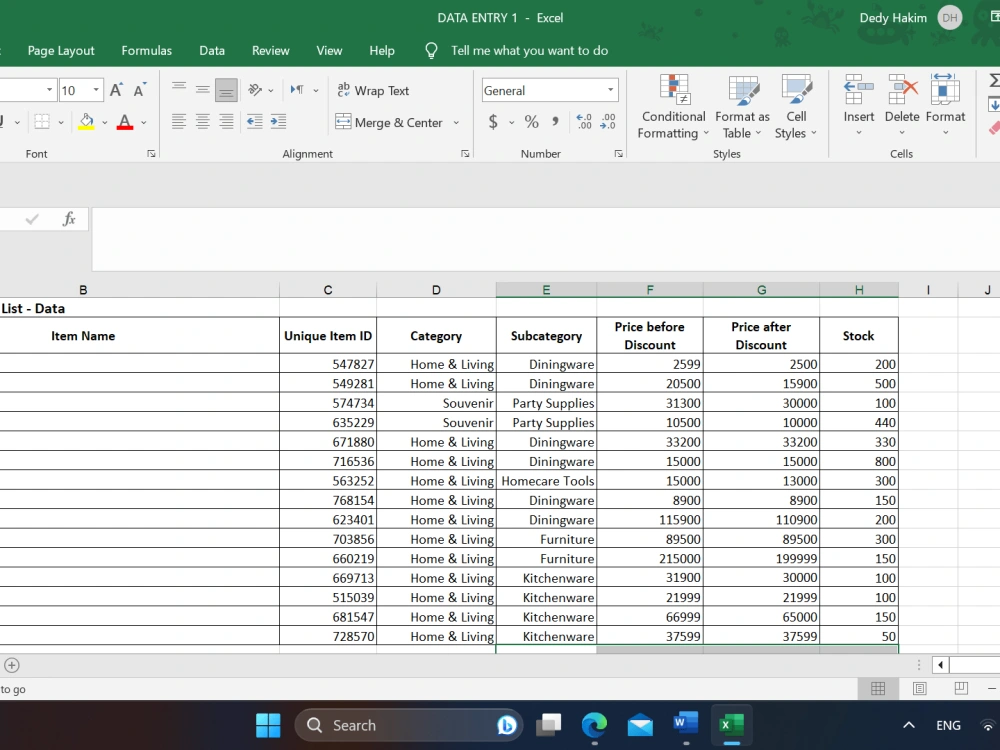Screen dimensions: 1000x750
Task: Toggle bottom align button
Action: tap(226, 90)
